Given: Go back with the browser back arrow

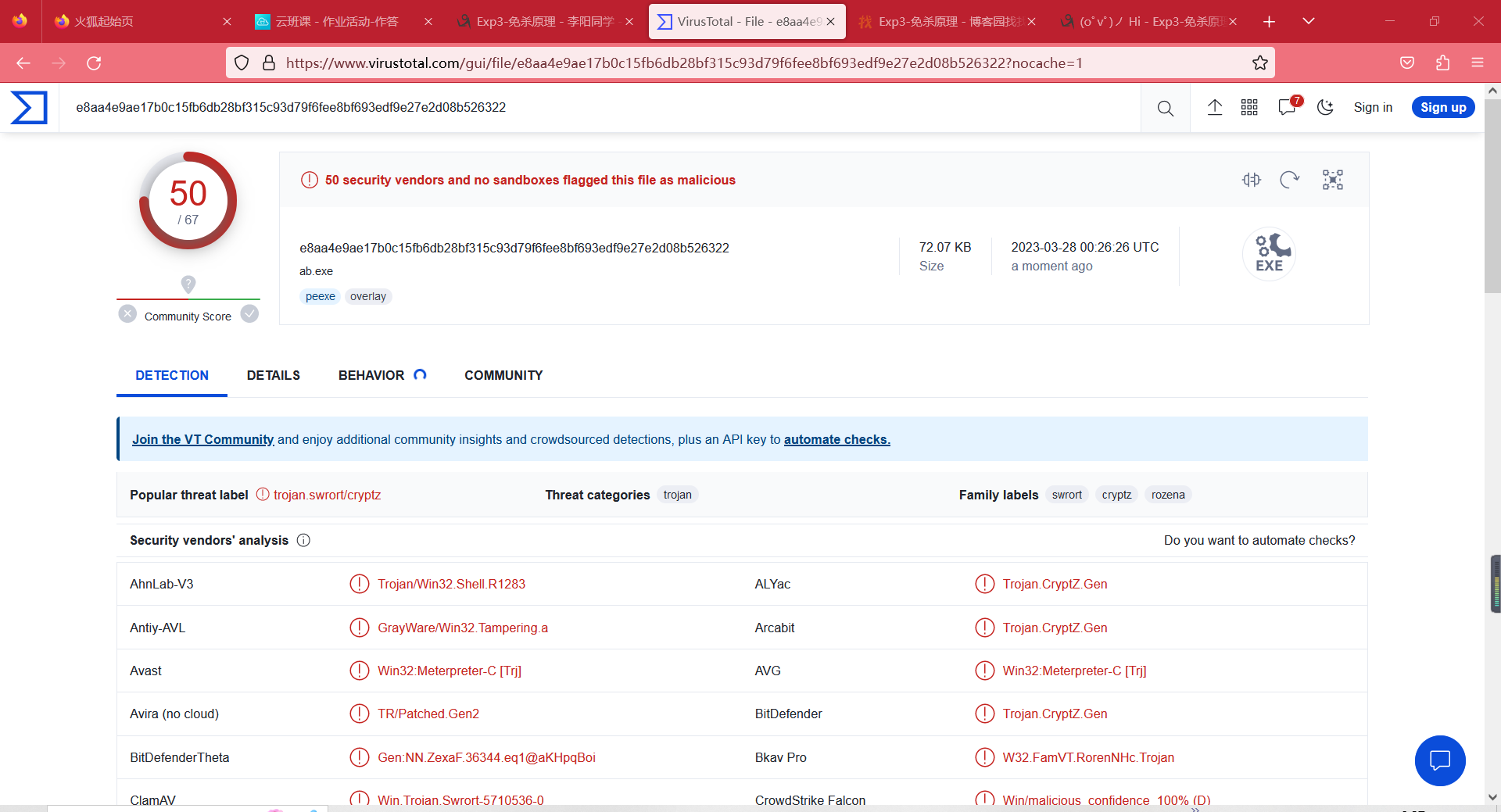Looking at the screenshot, I should pos(23,63).
